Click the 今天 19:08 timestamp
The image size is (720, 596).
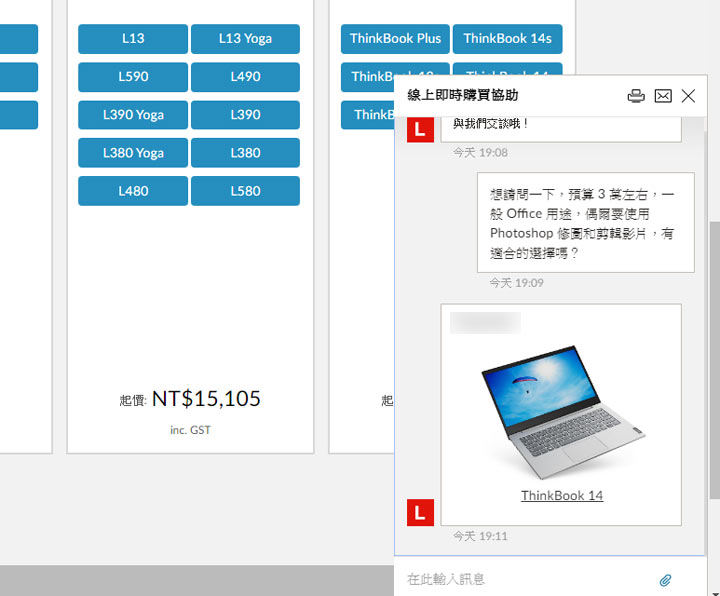(x=480, y=152)
